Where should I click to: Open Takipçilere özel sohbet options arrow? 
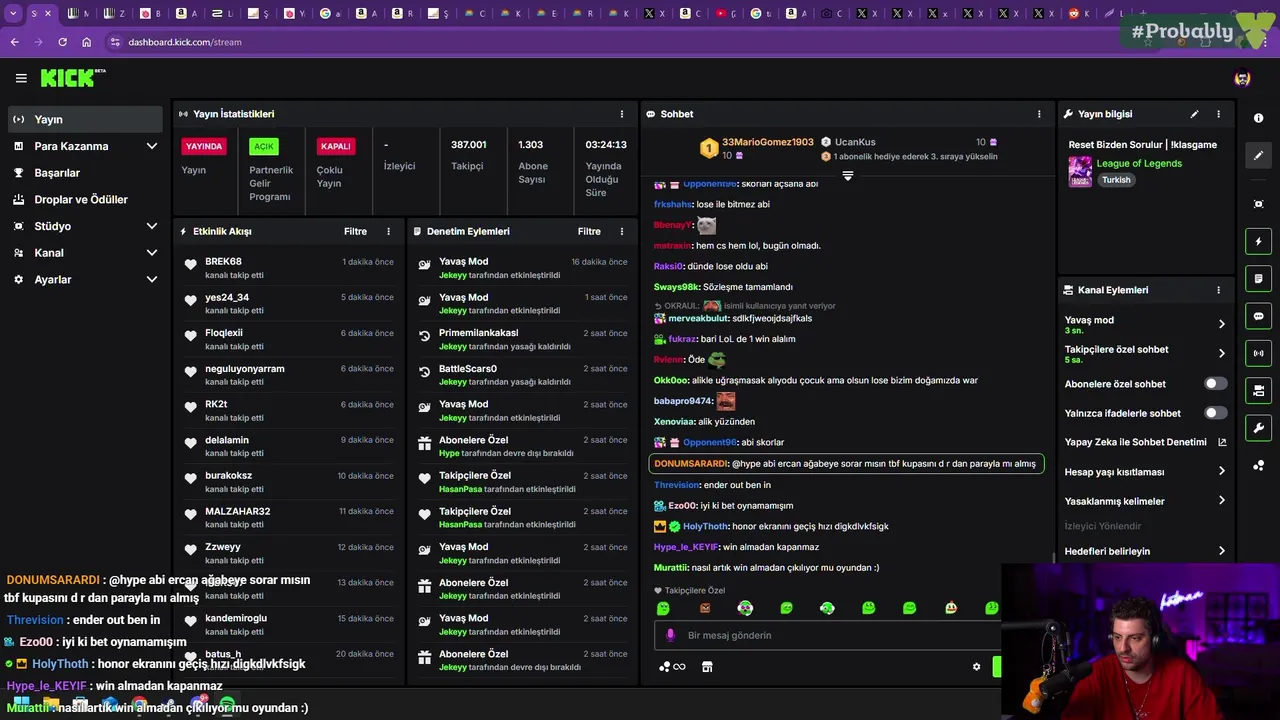[1222, 353]
